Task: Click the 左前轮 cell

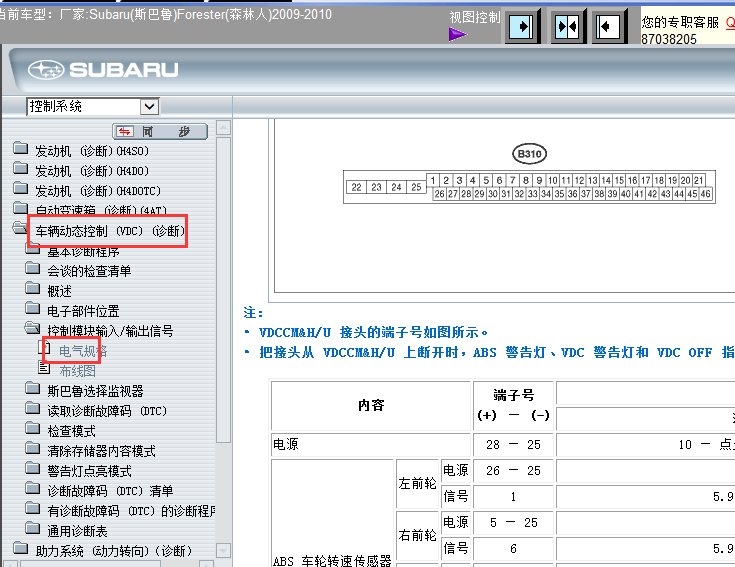Action: pyautogui.click(x=417, y=483)
